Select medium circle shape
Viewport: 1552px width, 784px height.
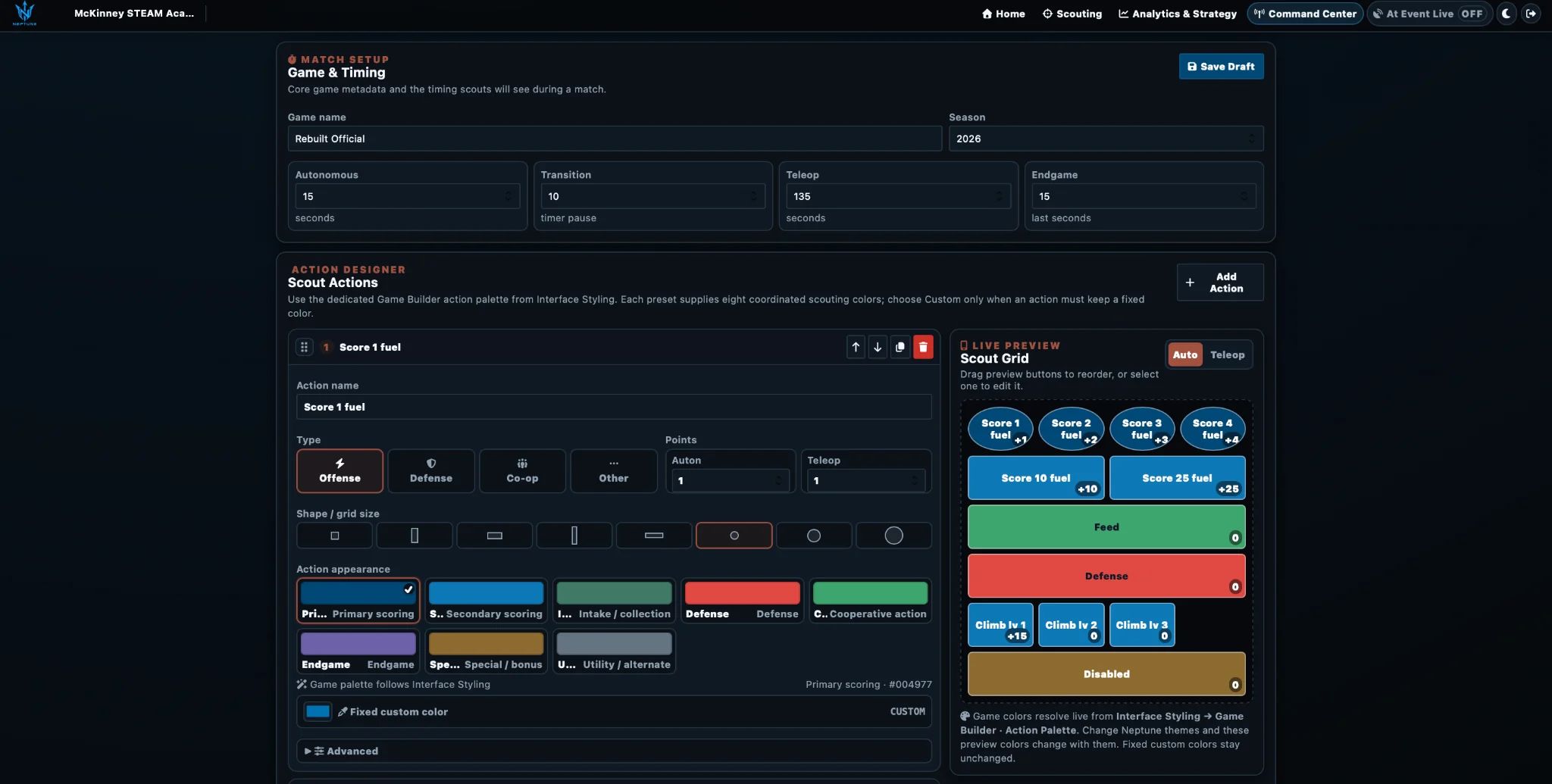(x=814, y=536)
